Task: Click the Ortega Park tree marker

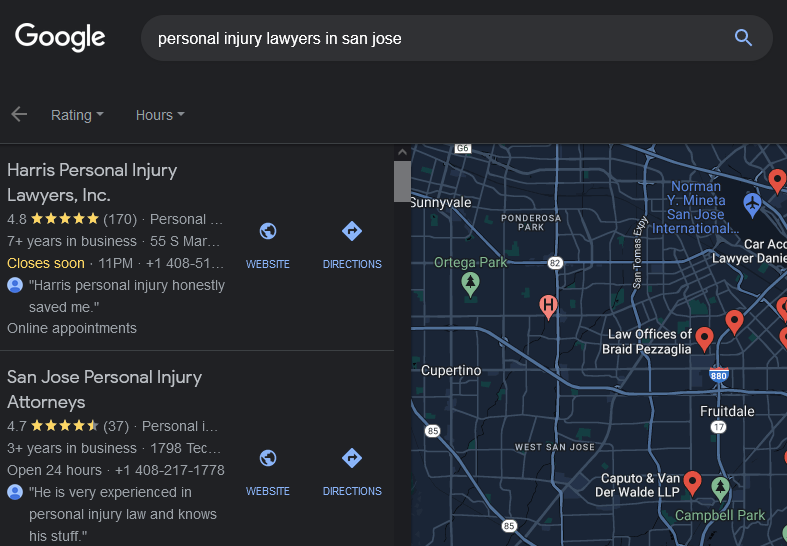Action: (470, 284)
